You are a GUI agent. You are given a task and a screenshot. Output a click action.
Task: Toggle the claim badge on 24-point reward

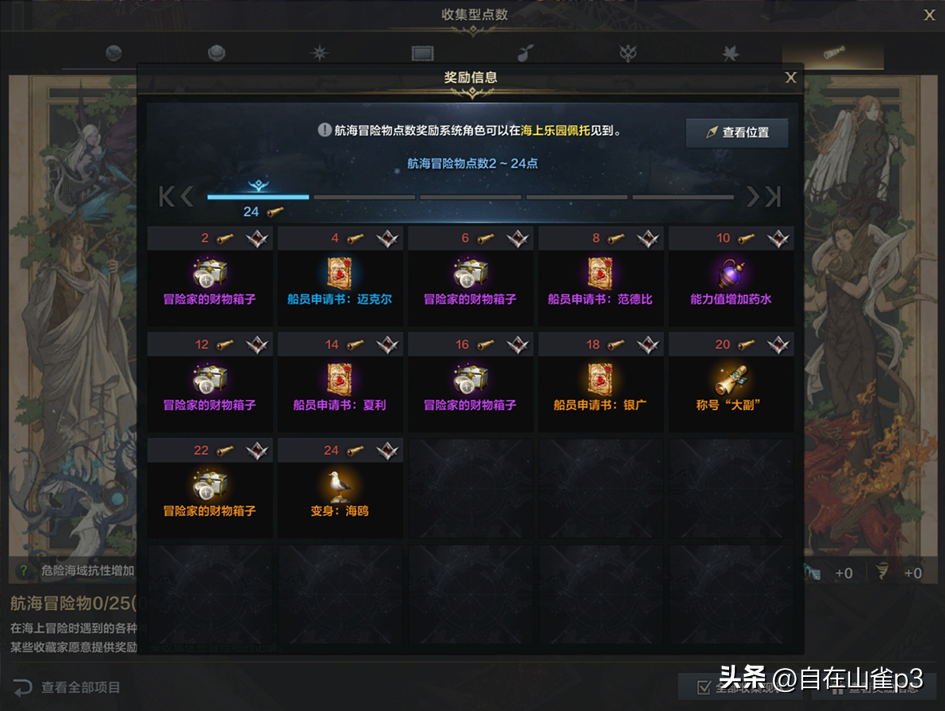pos(388,451)
